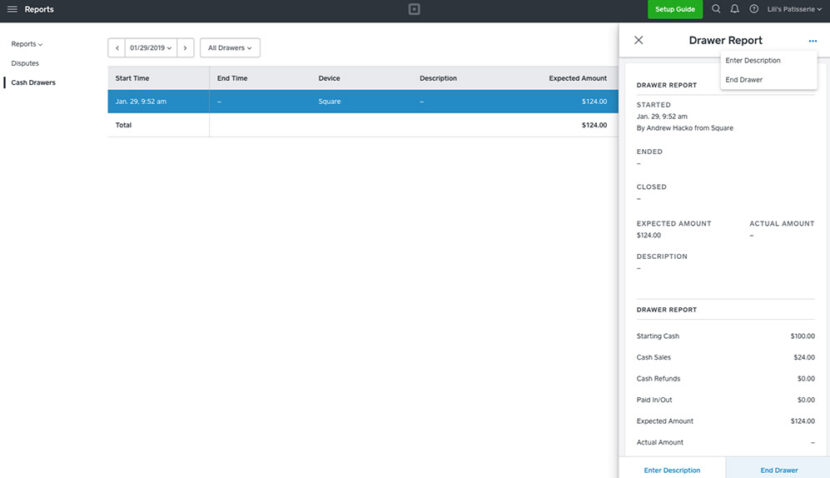The height and width of the screenshot is (478, 830).
Task: Select Enter Description from popup menu
Action: click(x=753, y=61)
